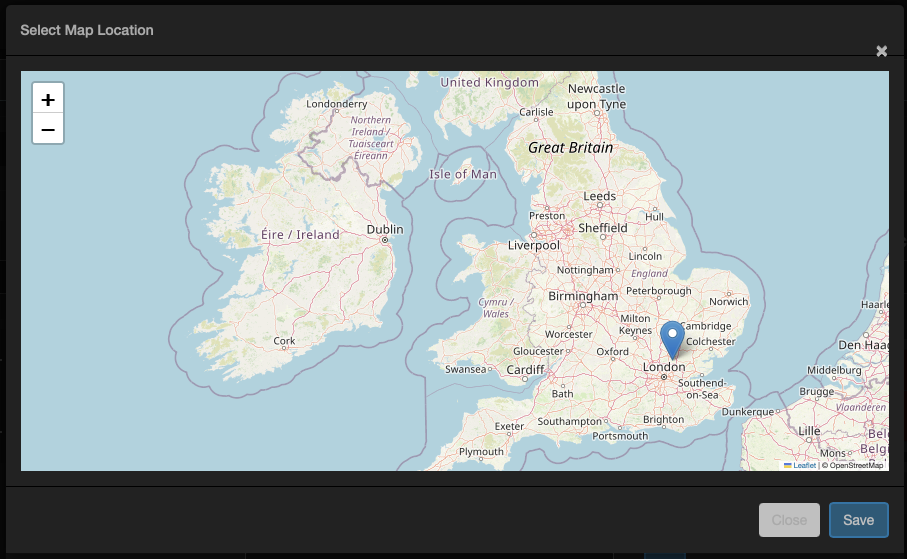This screenshot has height=559, width=907.
Task: Pick Birmingham on the map
Action: (x=583, y=296)
